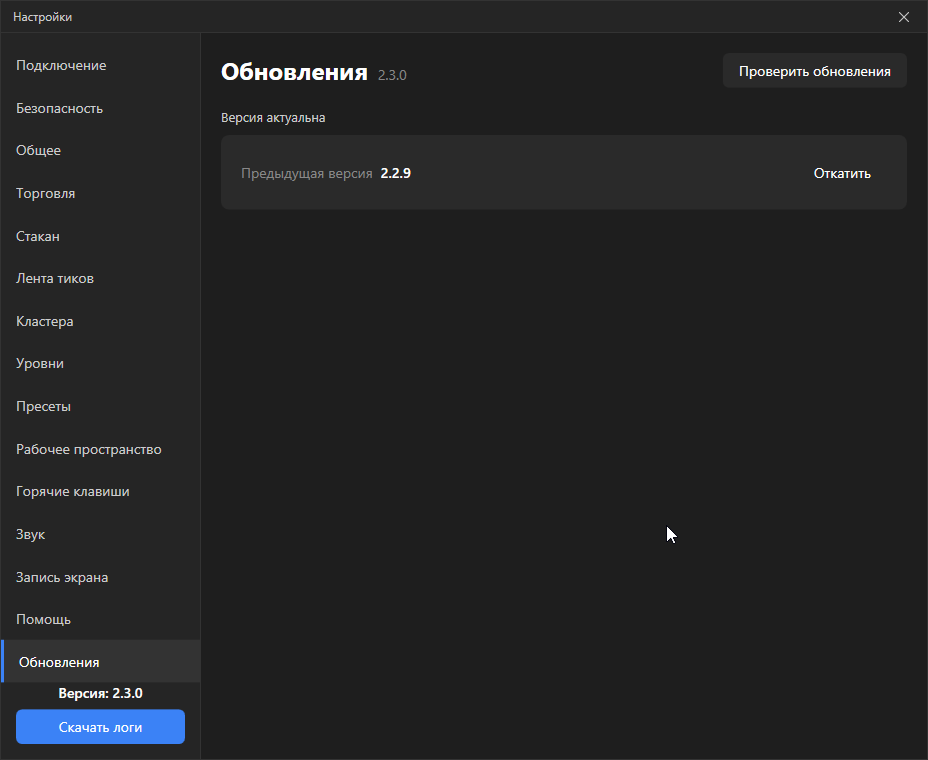This screenshot has width=928, height=760.
Task: Select the Обновления sidebar item
Action: (101, 662)
